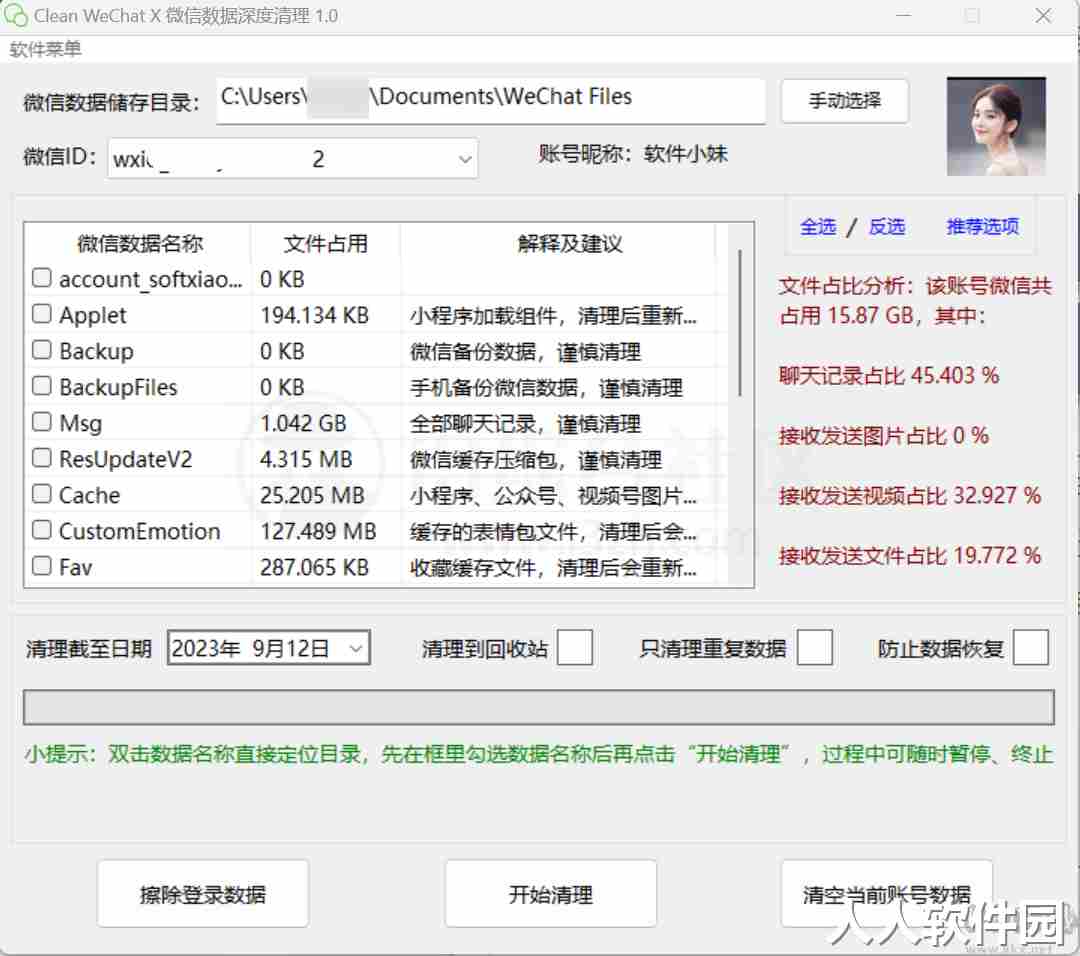Click the 127.489 MB size cell
Screen dimensions: 1080x956
tap(318, 531)
